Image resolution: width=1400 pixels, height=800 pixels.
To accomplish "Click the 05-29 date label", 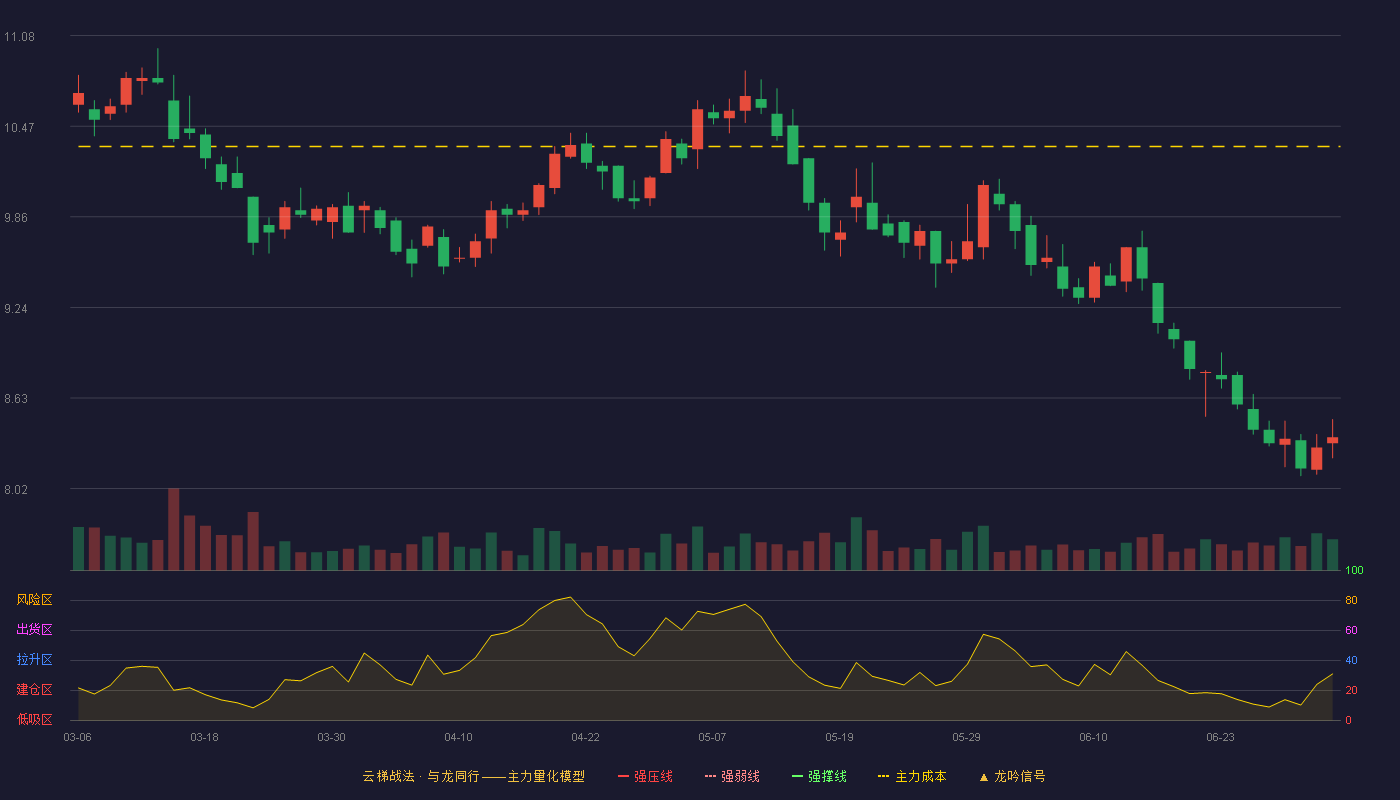I will coord(966,737).
